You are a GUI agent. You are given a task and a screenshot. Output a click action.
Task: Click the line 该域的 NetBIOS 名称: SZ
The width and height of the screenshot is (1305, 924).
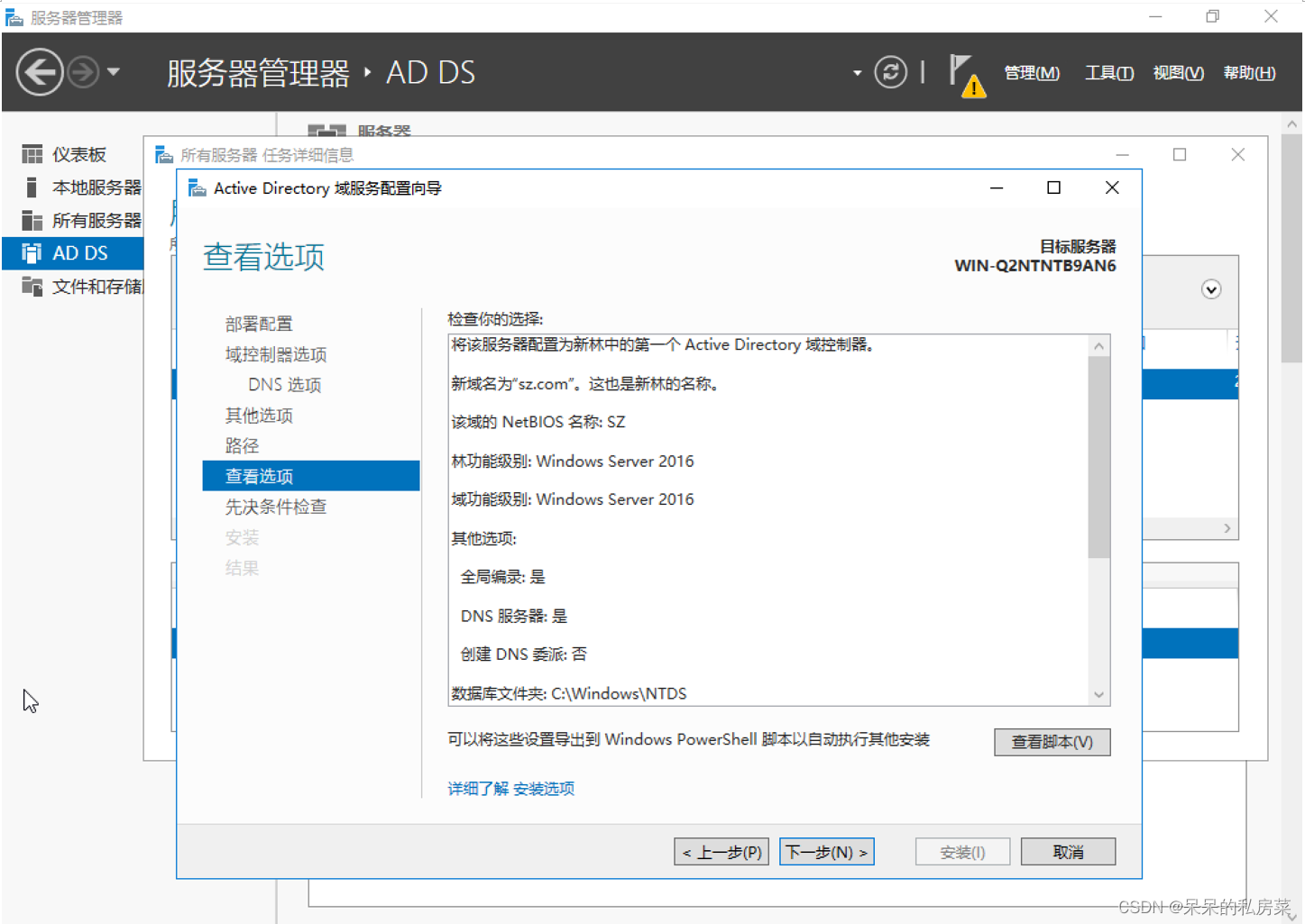click(538, 422)
